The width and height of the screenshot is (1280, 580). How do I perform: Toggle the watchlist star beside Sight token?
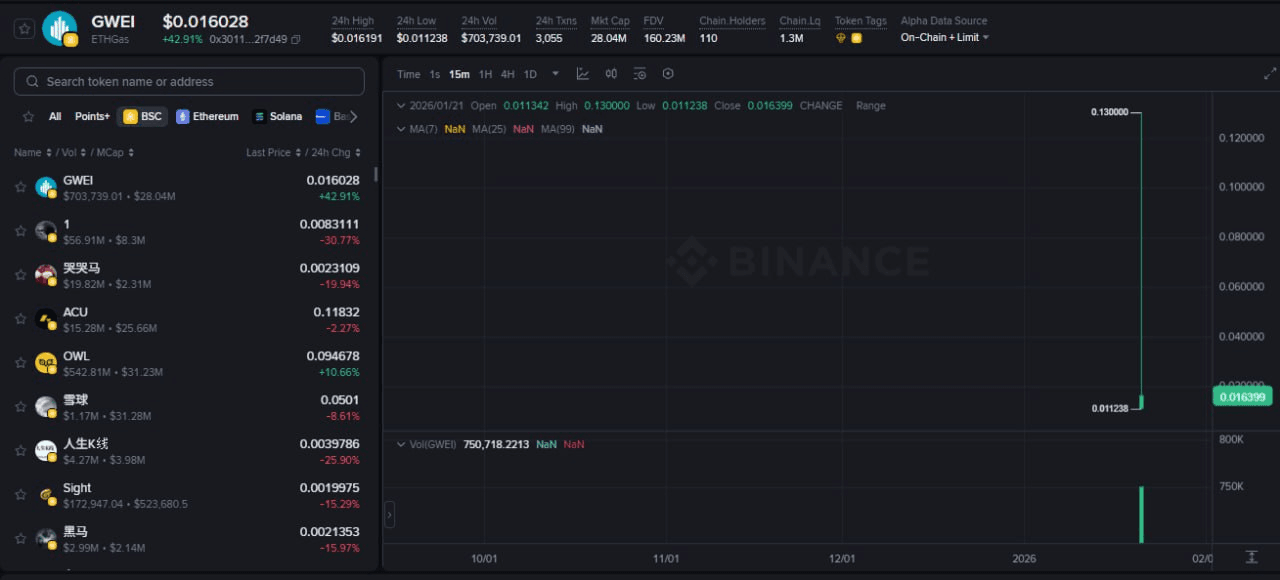(x=20, y=494)
